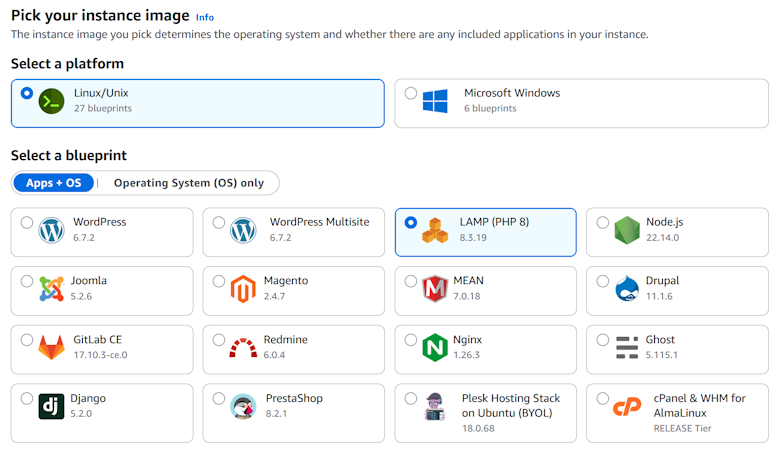The width and height of the screenshot is (780, 449).
Task: Click the Drupal droplet icon
Action: coord(627,289)
